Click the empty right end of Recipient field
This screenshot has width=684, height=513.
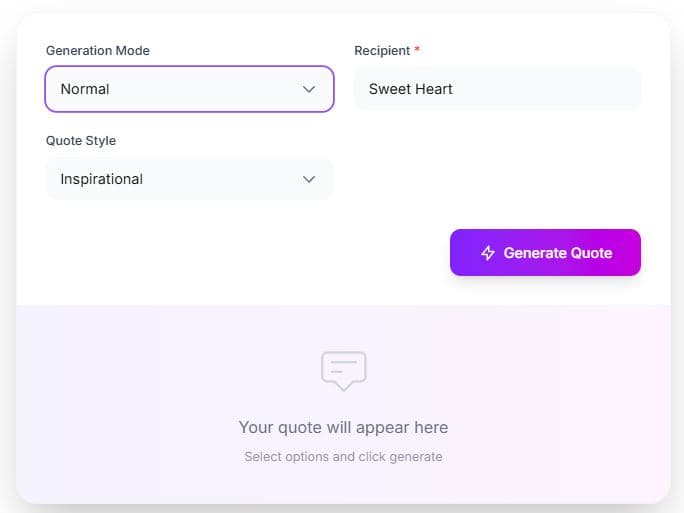coord(600,89)
